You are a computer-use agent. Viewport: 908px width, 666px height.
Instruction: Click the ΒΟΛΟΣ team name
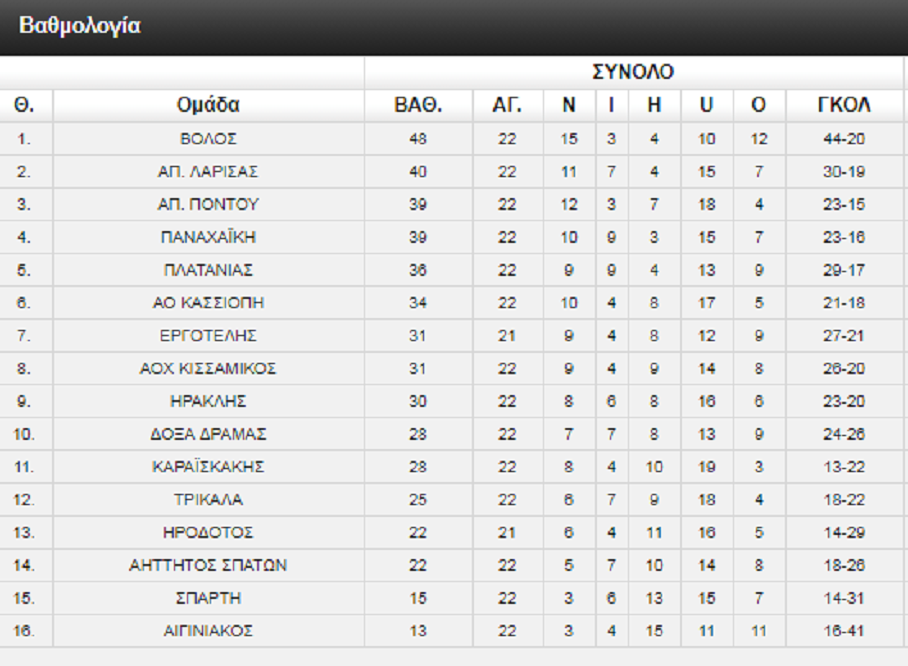tap(208, 139)
